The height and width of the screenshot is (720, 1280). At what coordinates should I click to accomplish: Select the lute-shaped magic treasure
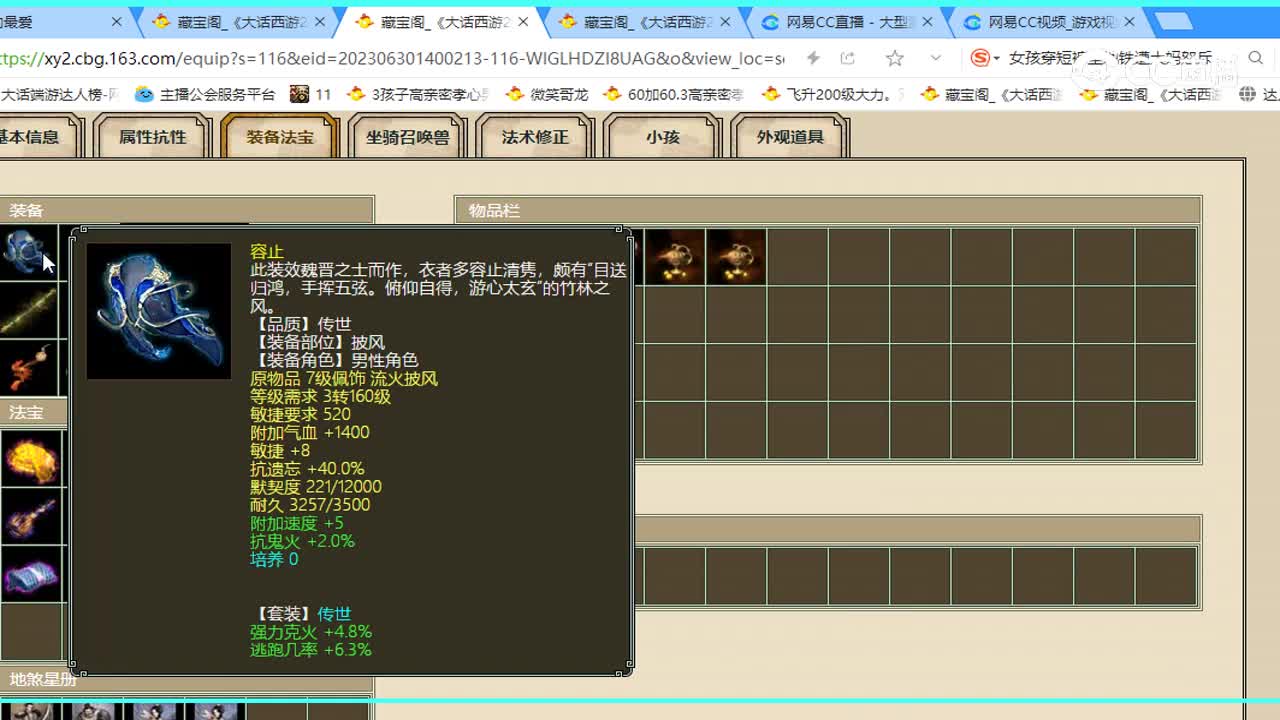click(x=30, y=516)
